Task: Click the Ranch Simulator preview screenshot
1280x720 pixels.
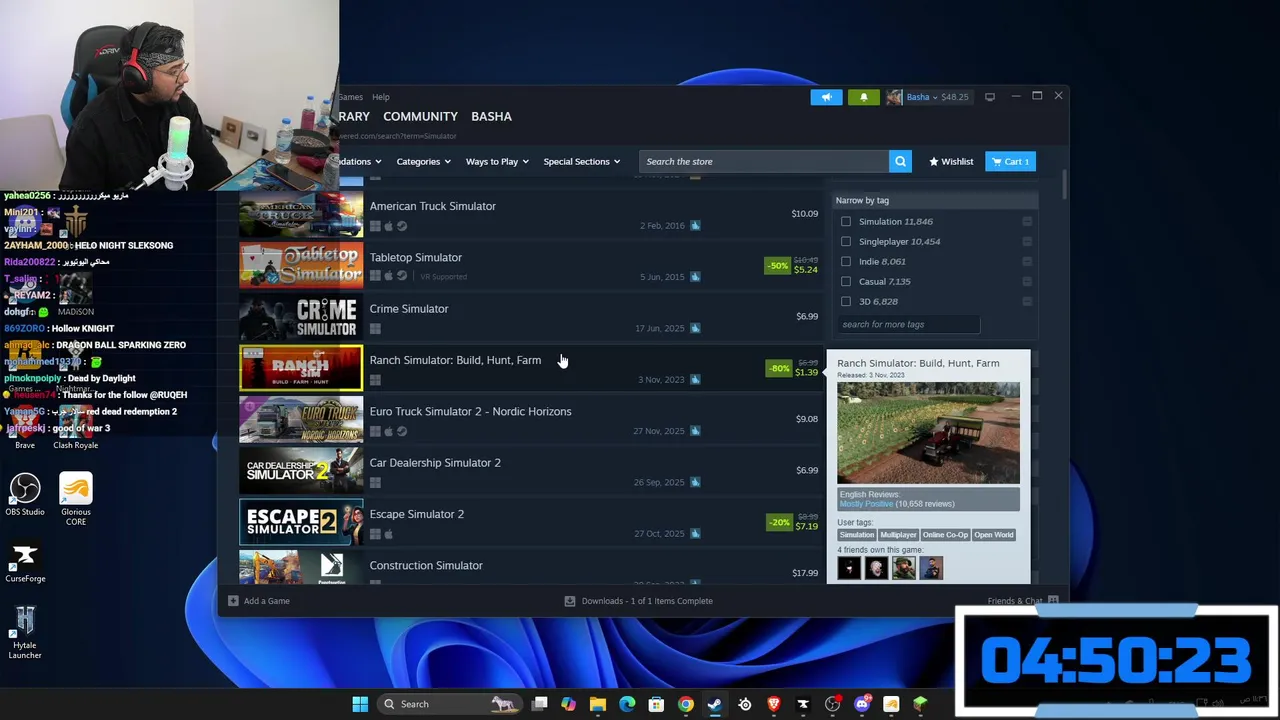Action: click(928, 433)
